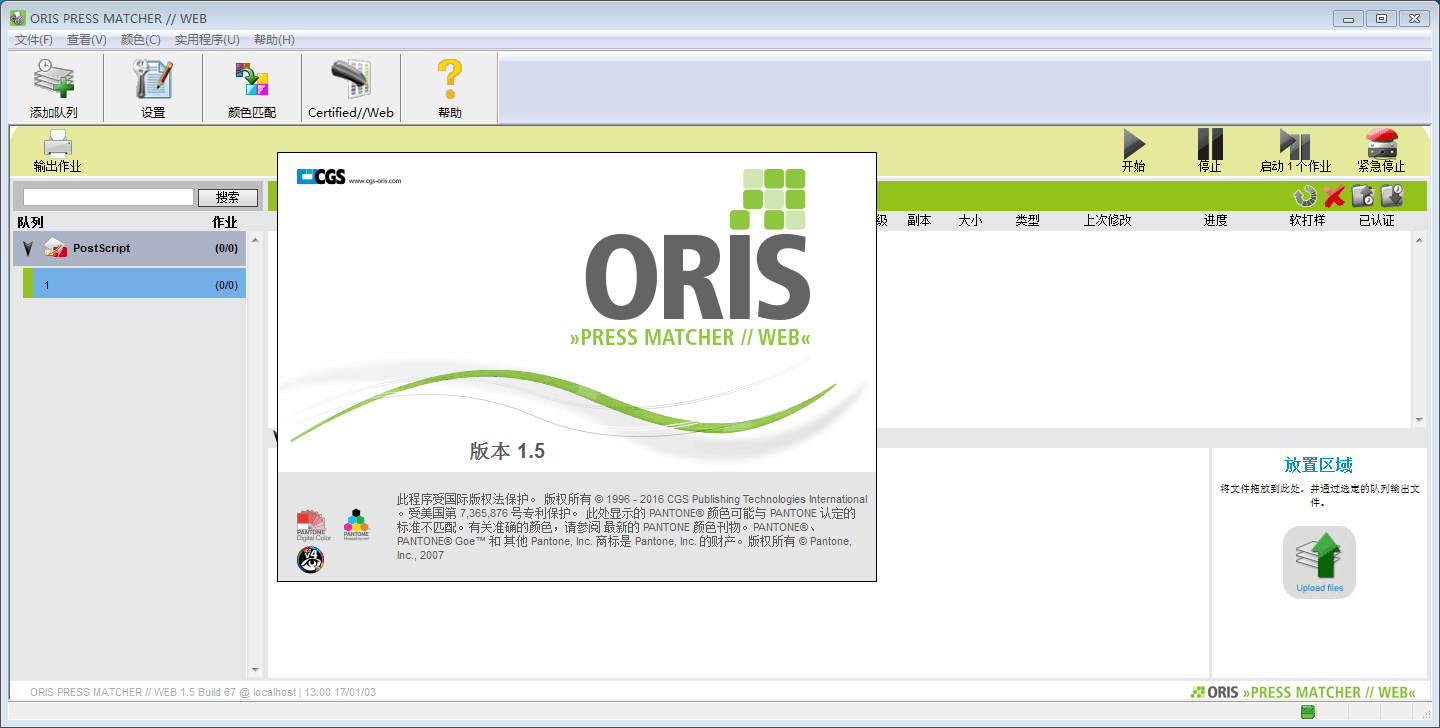The width and height of the screenshot is (1440, 728).
Task: Start processing with the 开始 play button
Action: (x=1134, y=144)
